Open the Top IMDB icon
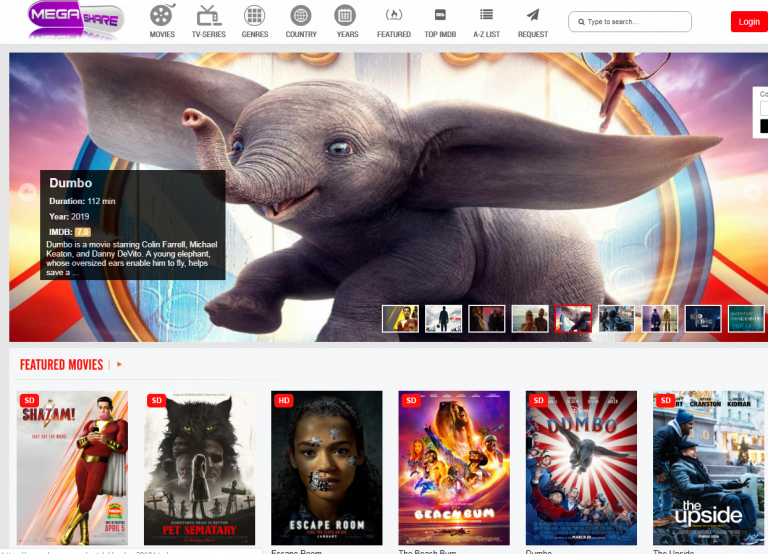This screenshot has height=554, width=768. point(440,15)
